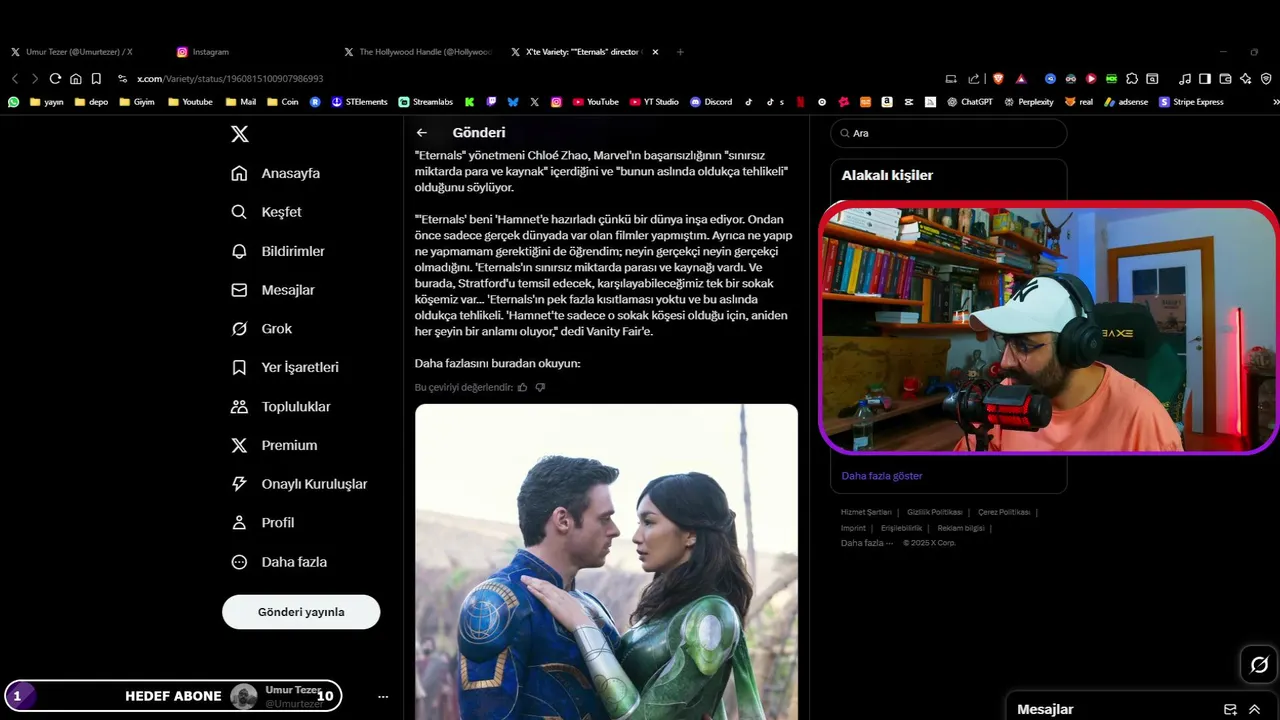This screenshot has height=720, width=1280.
Task: Click Gönderi yayınla button
Action: [301, 612]
